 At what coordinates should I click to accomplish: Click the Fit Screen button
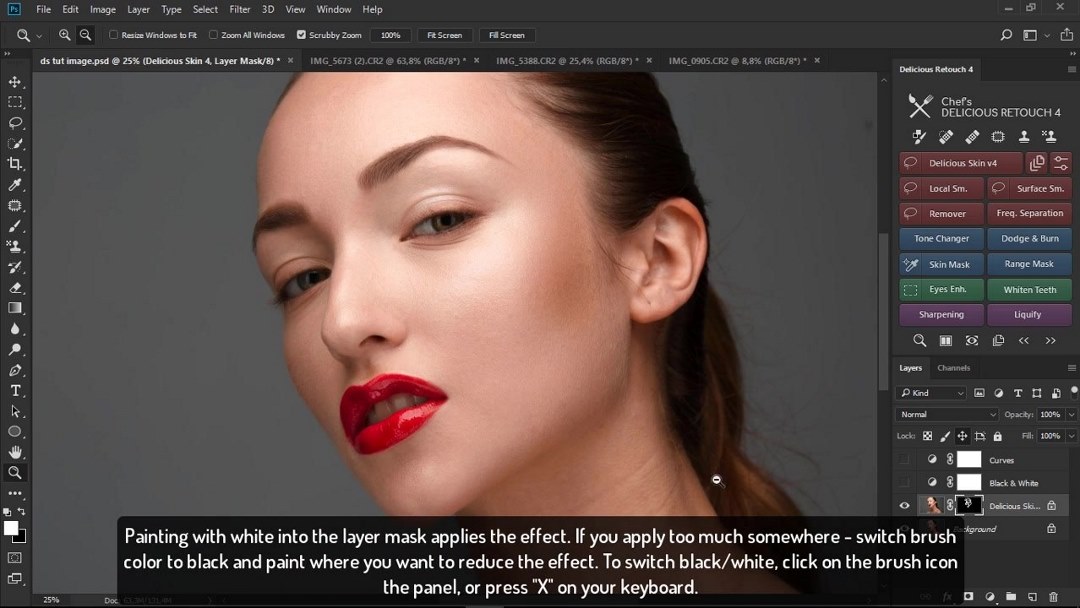coord(444,35)
